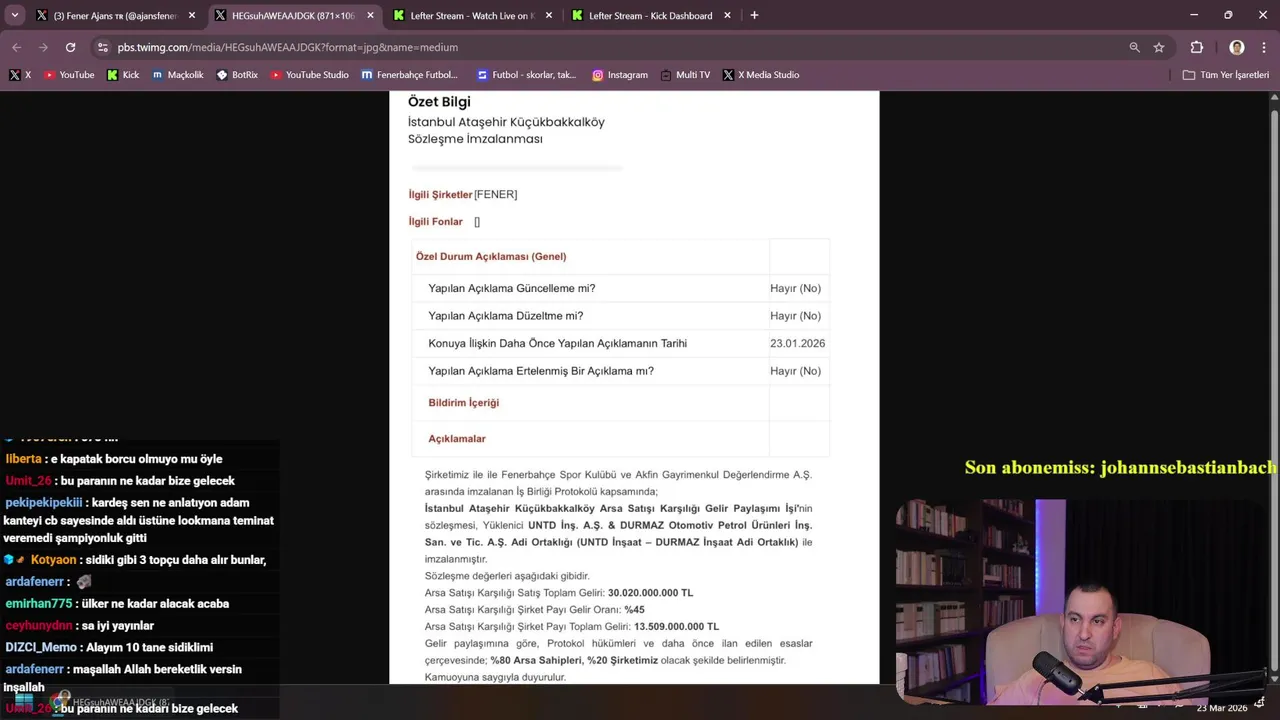Open the Kick bookmark

point(123,75)
